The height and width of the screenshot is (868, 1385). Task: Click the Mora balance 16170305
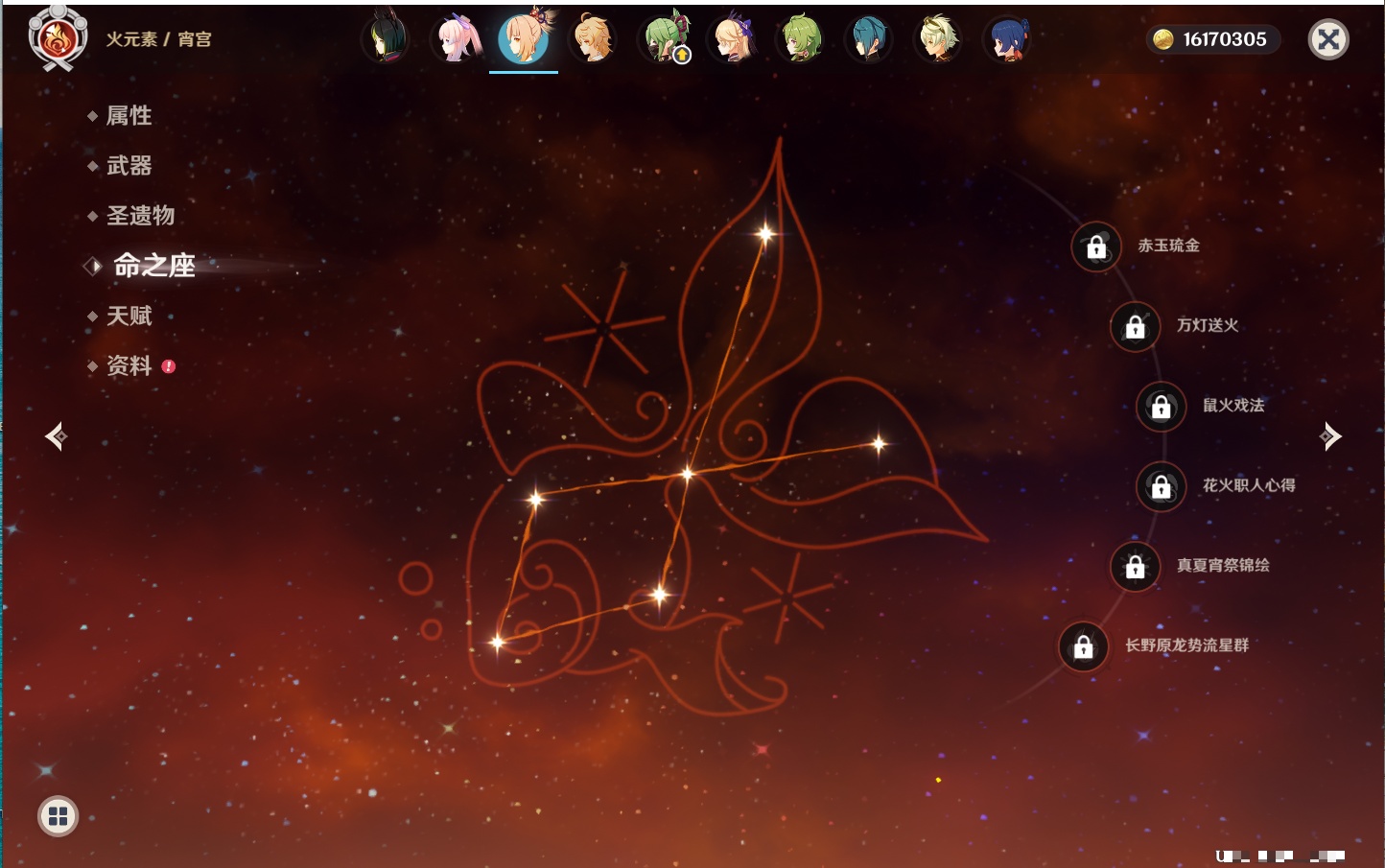(1225, 39)
